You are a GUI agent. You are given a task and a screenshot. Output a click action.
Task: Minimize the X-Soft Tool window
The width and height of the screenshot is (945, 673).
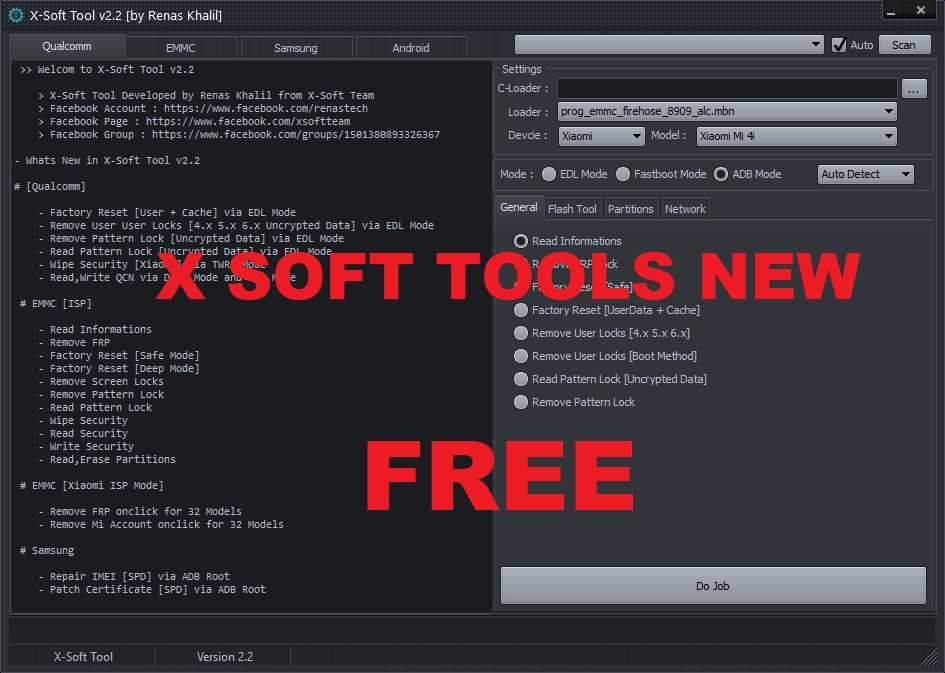tap(891, 10)
